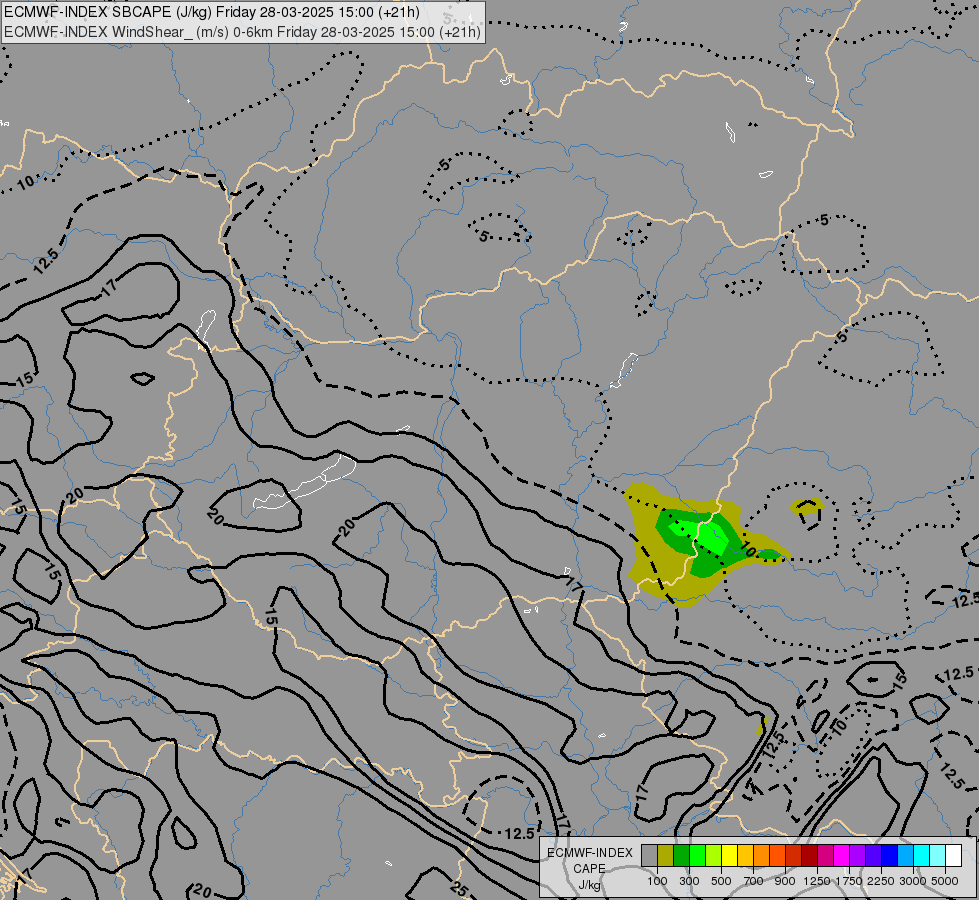Click the pink-magenta legend swatch

pyautogui.click(x=825, y=856)
